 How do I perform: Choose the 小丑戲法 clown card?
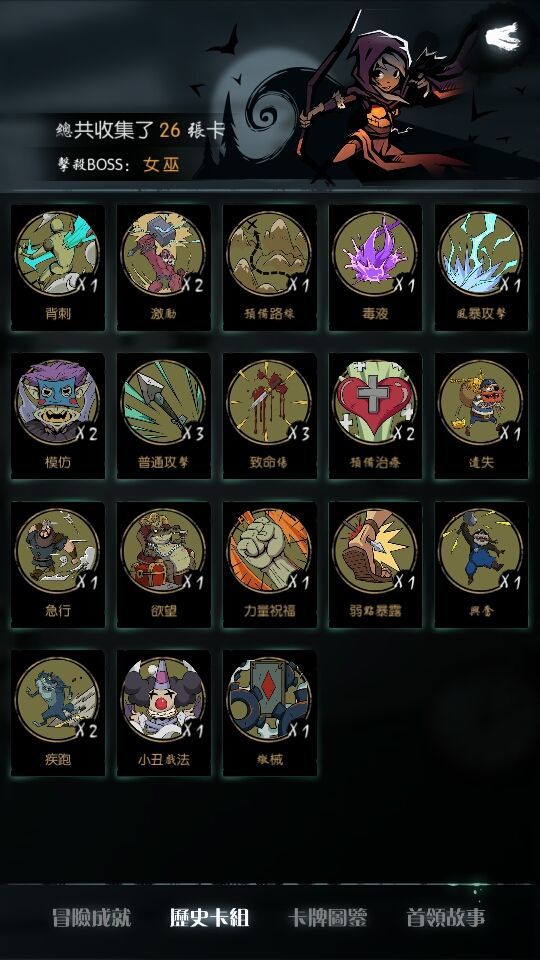click(163, 714)
